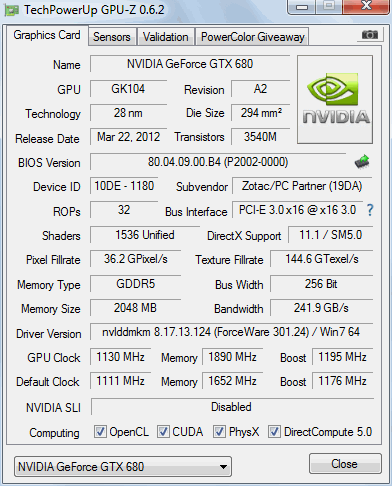392x486 pixels.
Task: Click the camera screenshot icon
Action: 370,34
